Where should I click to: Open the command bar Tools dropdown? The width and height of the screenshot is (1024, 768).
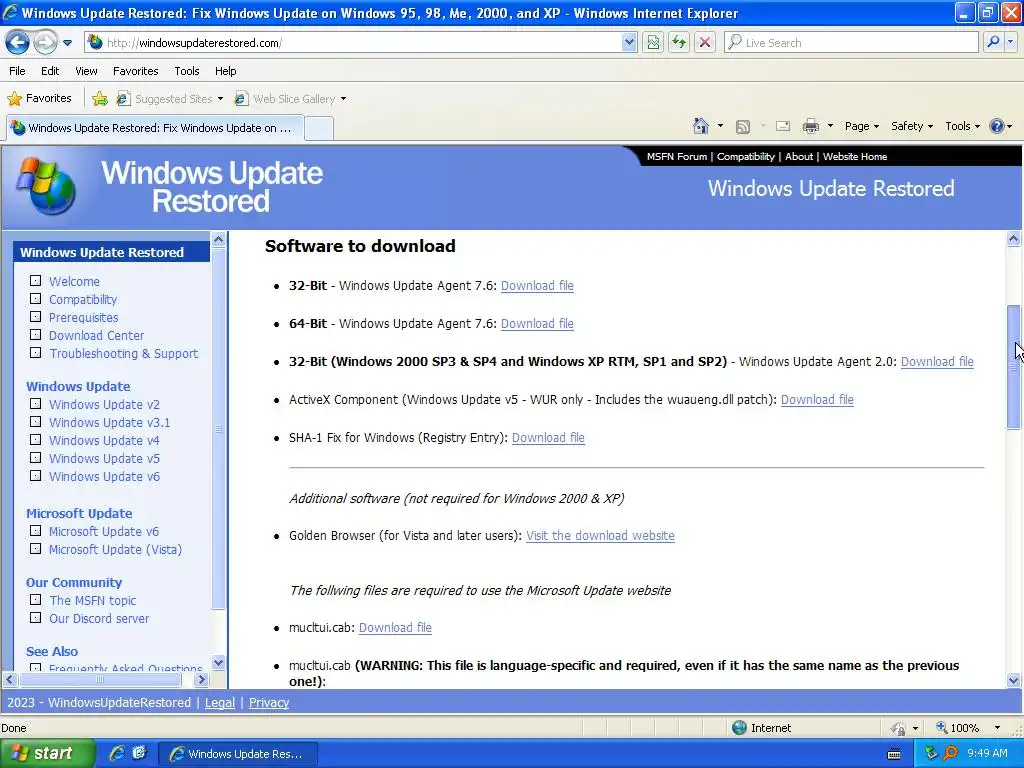(x=962, y=127)
